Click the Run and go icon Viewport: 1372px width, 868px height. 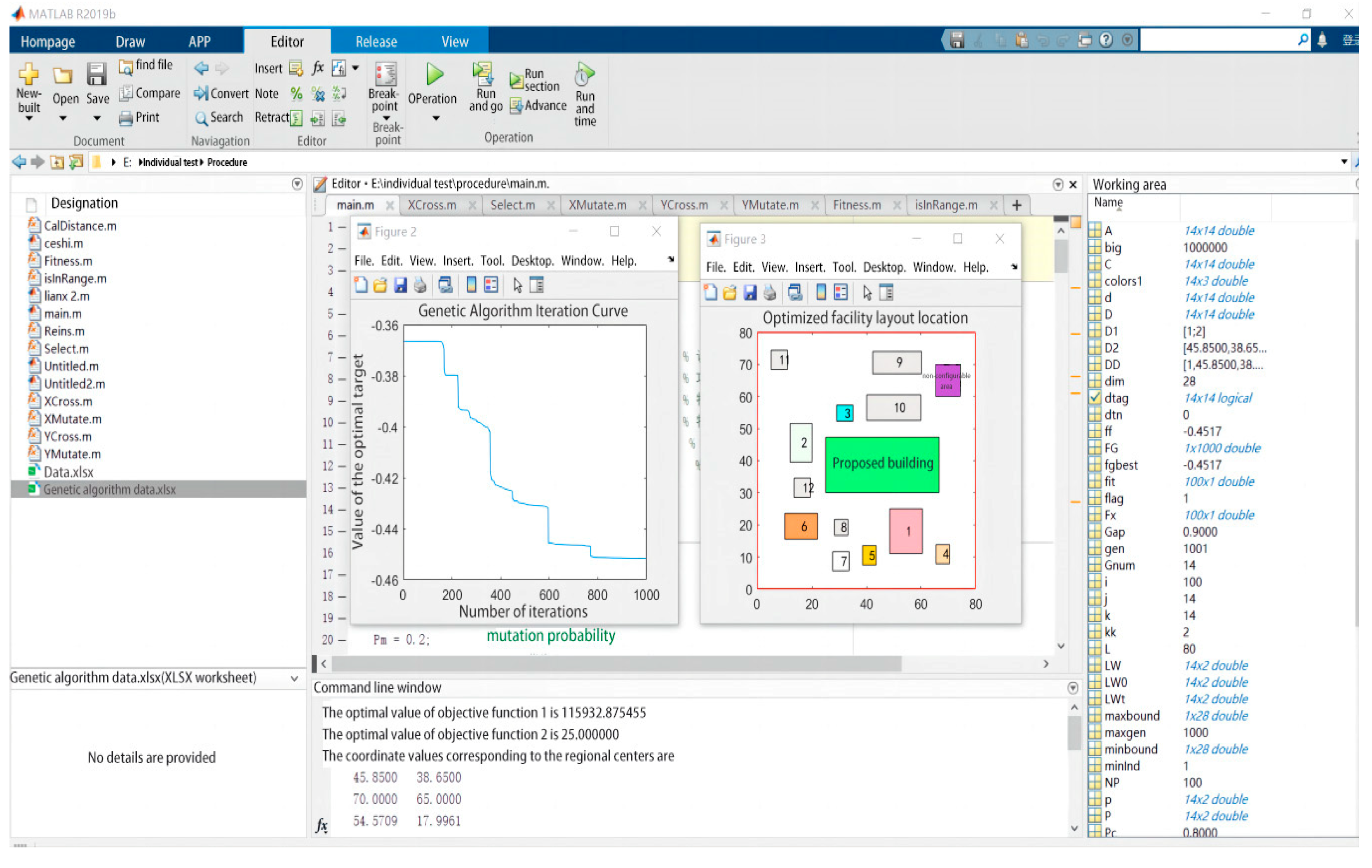tap(483, 74)
